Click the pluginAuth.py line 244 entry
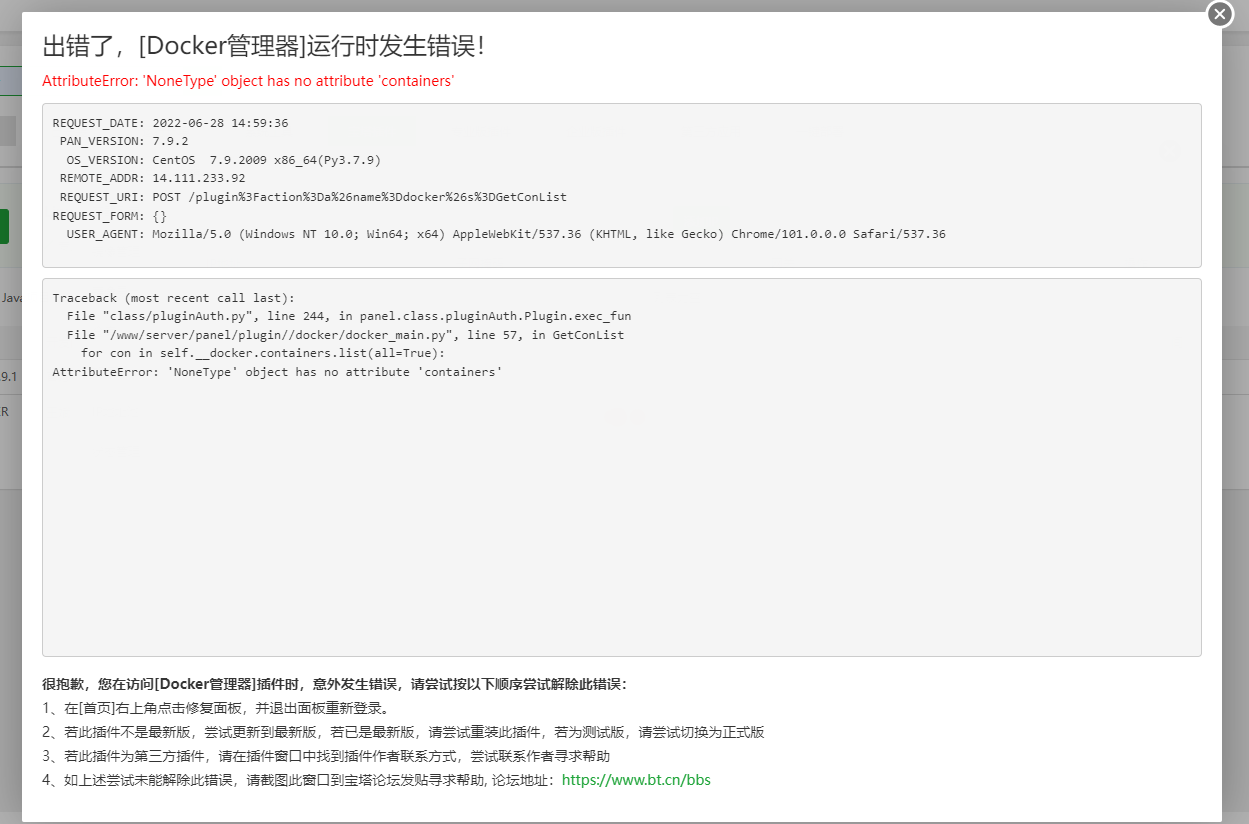Screen dimensions: 1249x824 [349, 316]
